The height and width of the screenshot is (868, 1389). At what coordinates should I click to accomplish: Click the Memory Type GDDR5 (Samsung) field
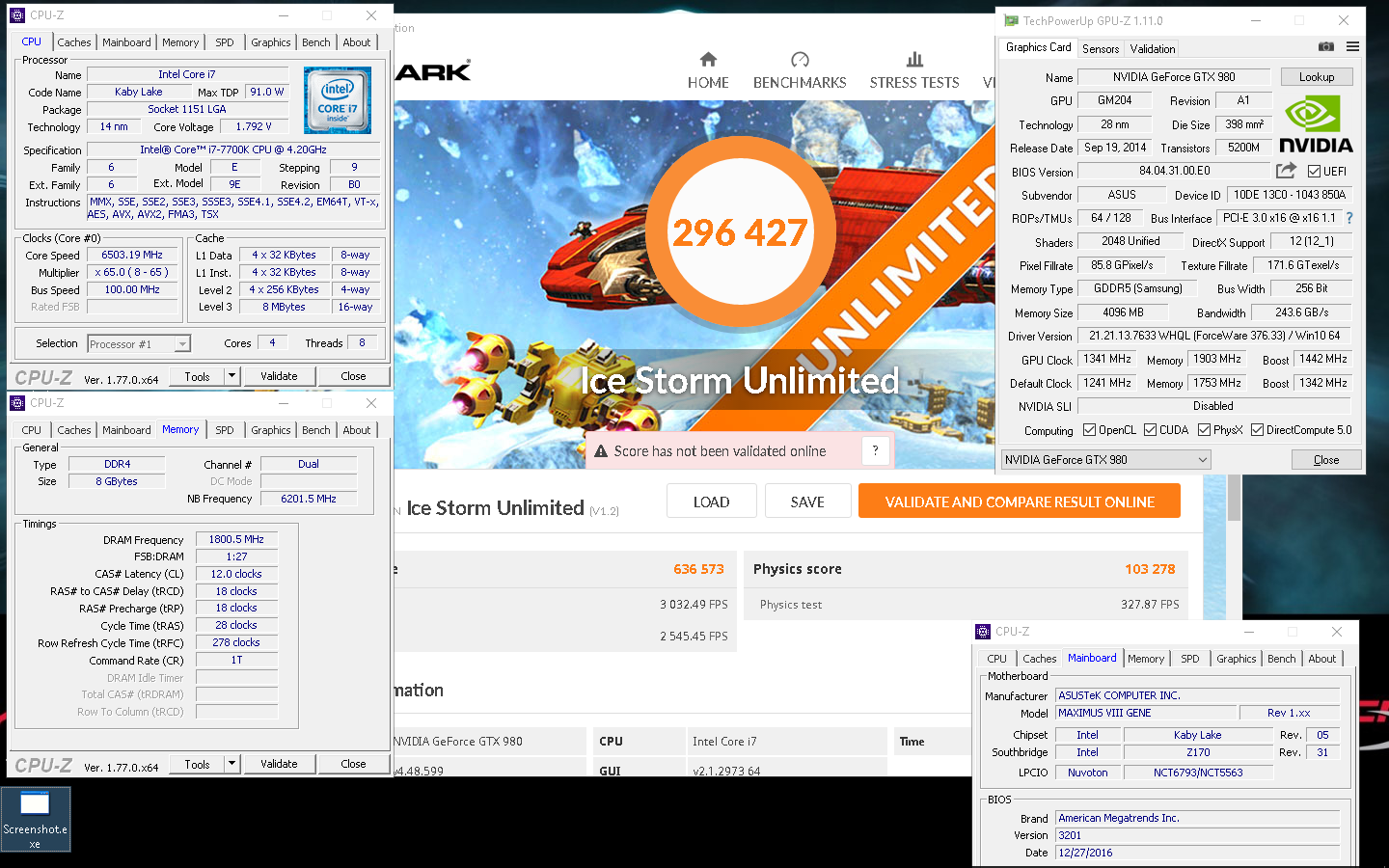[1138, 288]
